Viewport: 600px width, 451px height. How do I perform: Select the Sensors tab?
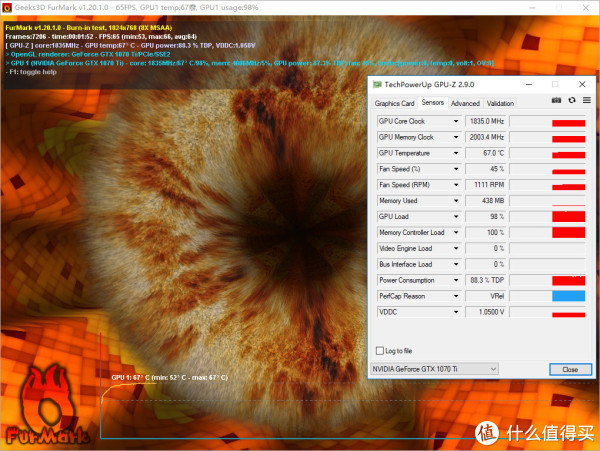433,103
